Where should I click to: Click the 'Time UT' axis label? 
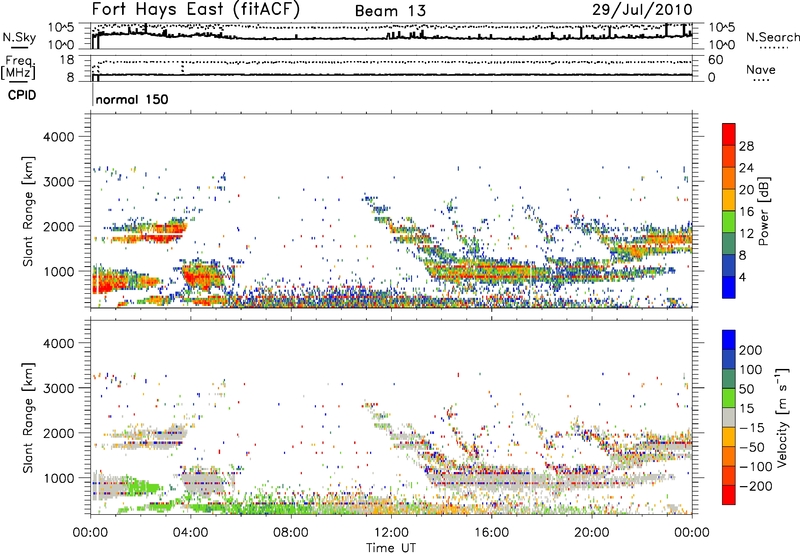391,548
